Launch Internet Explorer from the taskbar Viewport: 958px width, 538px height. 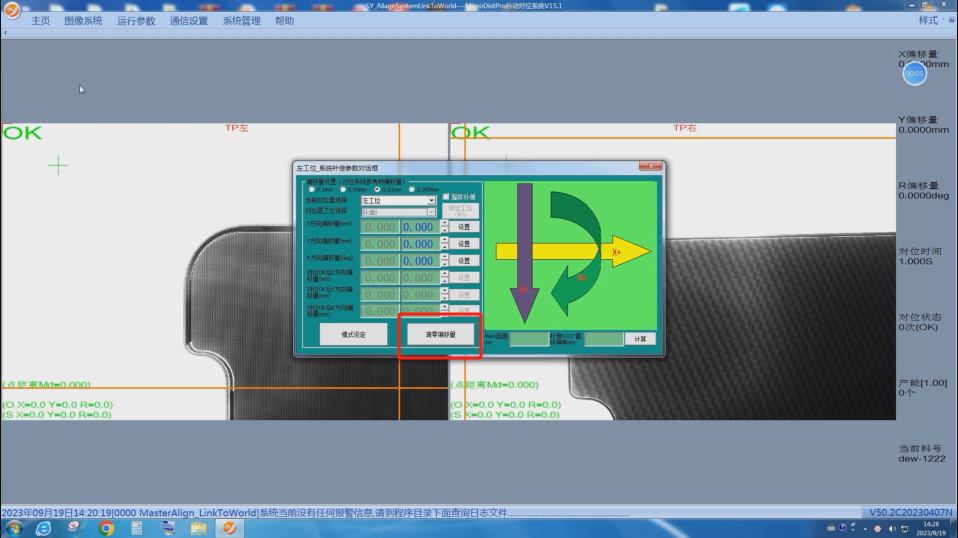(x=46, y=528)
